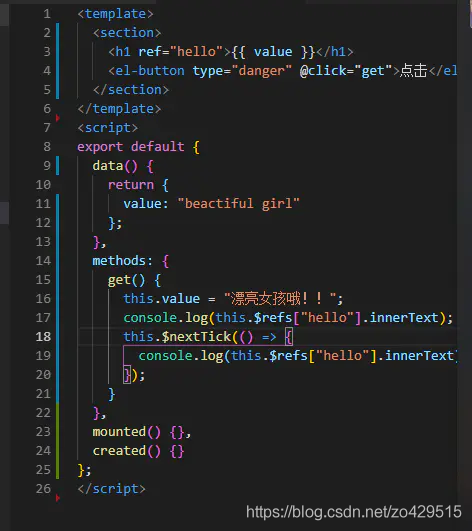Click the closing </template> tag on line 6
The height and width of the screenshot is (531, 472).
tap(119, 109)
